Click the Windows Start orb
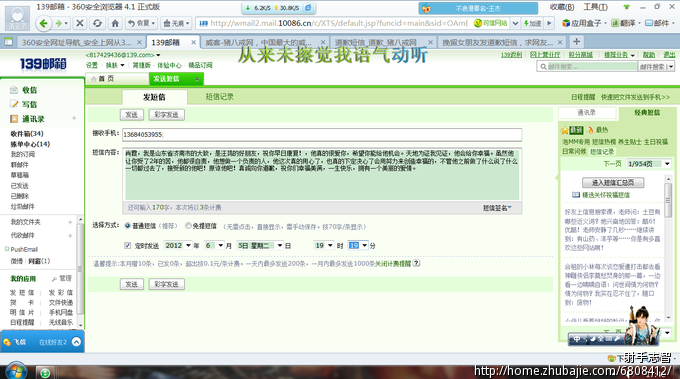680x379 pixels. (x=15, y=372)
